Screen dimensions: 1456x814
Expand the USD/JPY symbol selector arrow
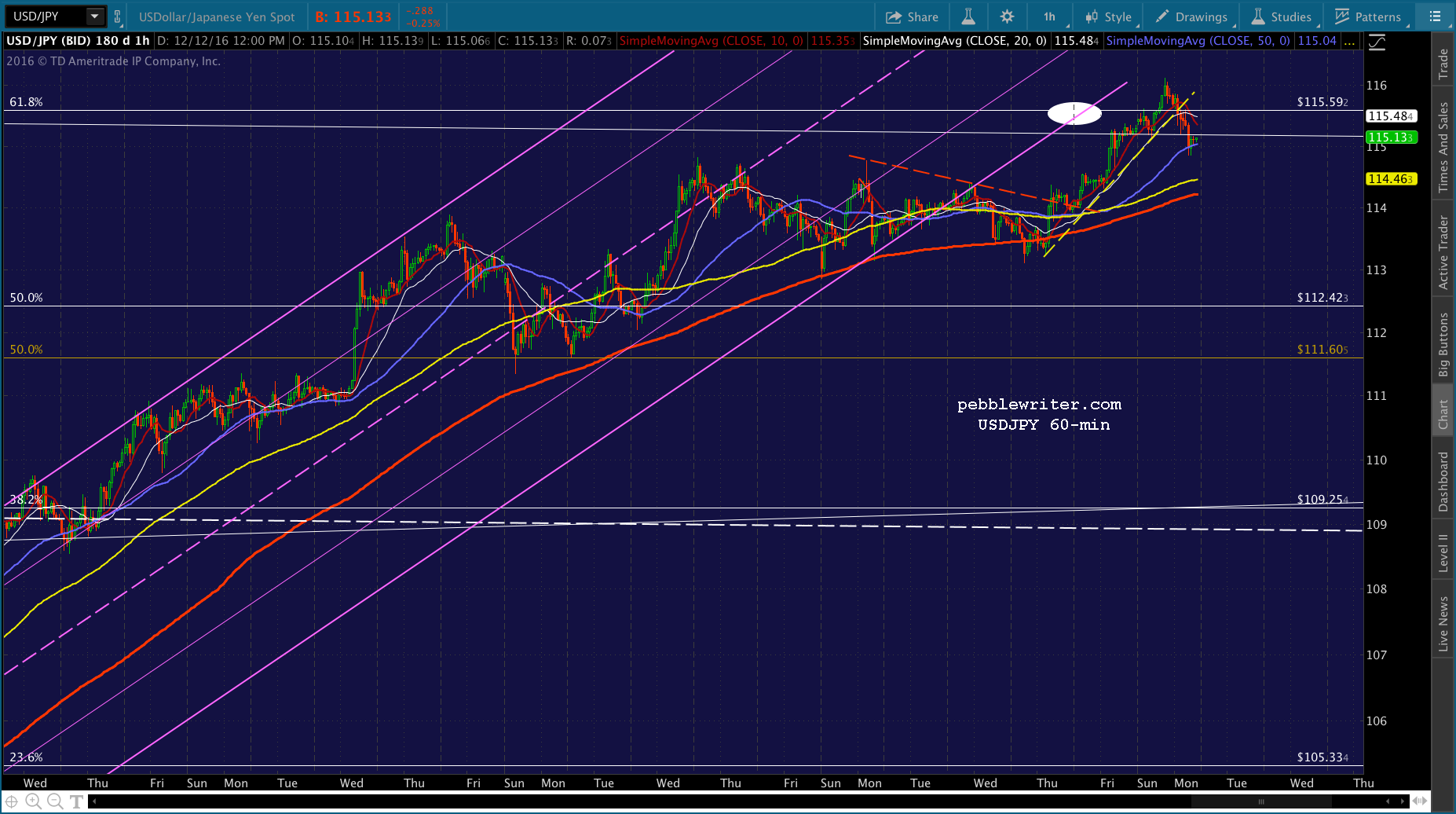pyautogui.click(x=94, y=16)
